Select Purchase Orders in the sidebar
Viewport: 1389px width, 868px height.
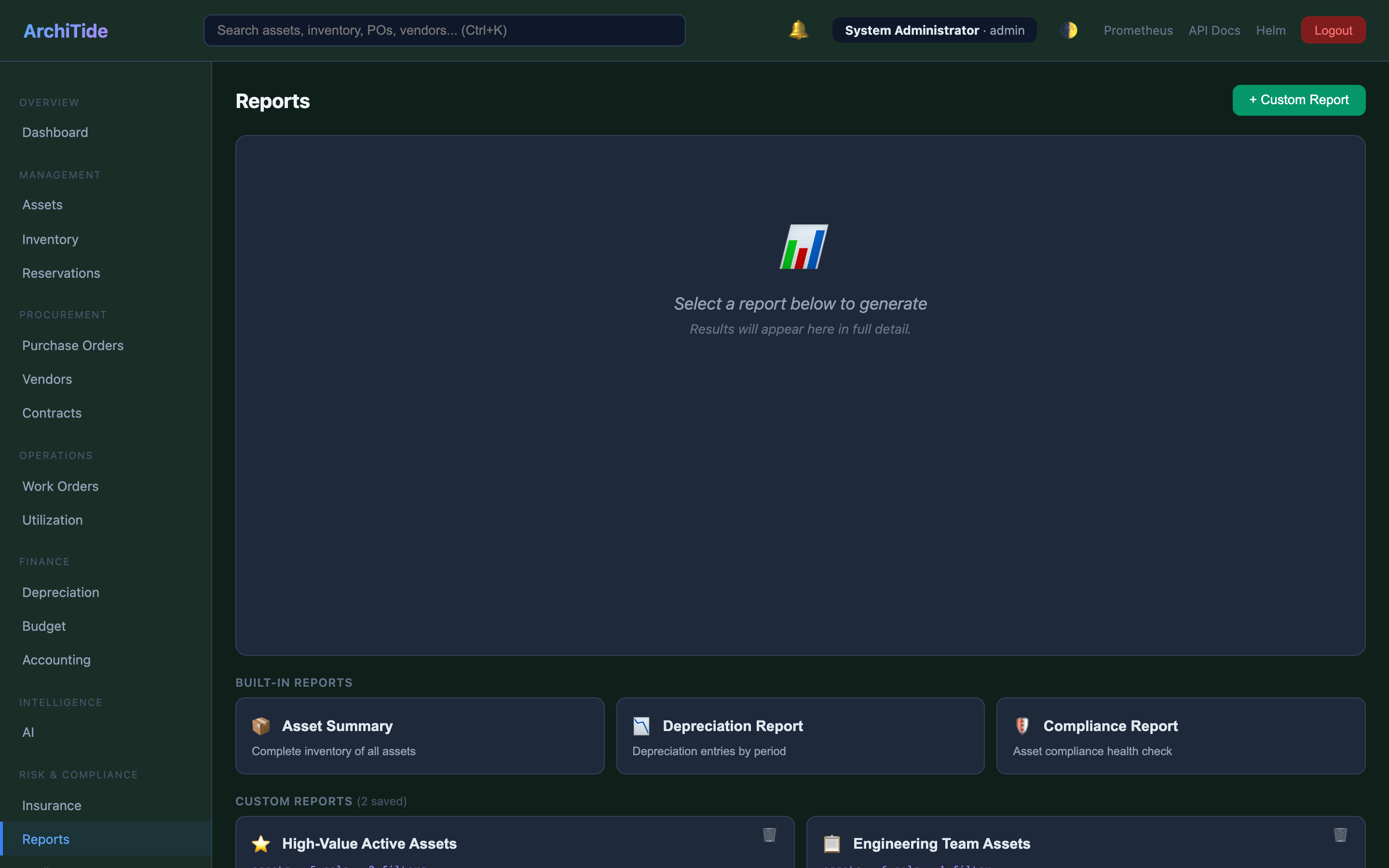(73, 345)
